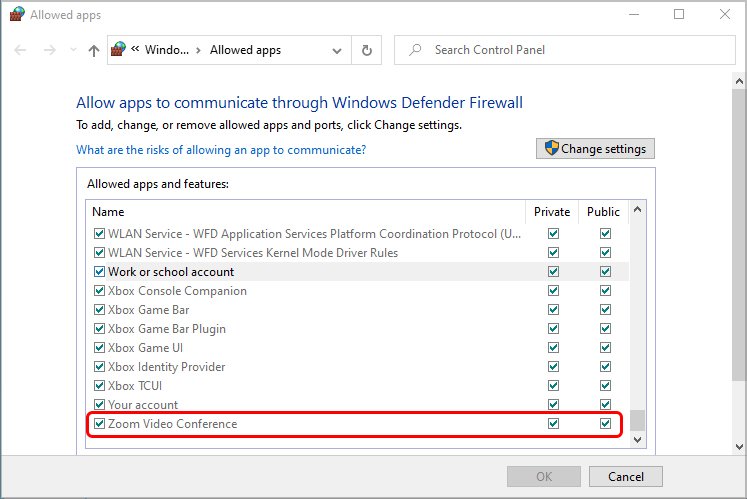Open risks of allowing an app link
This screenshot has width=747, height=499.
tap(221, 150)
